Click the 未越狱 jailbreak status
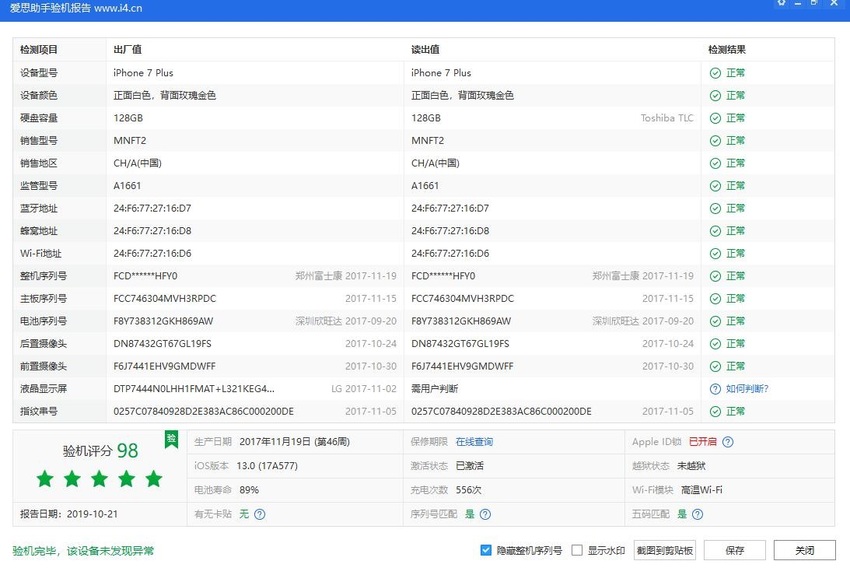The width and height of the screenshot is (850, 575). click(691, 466)
